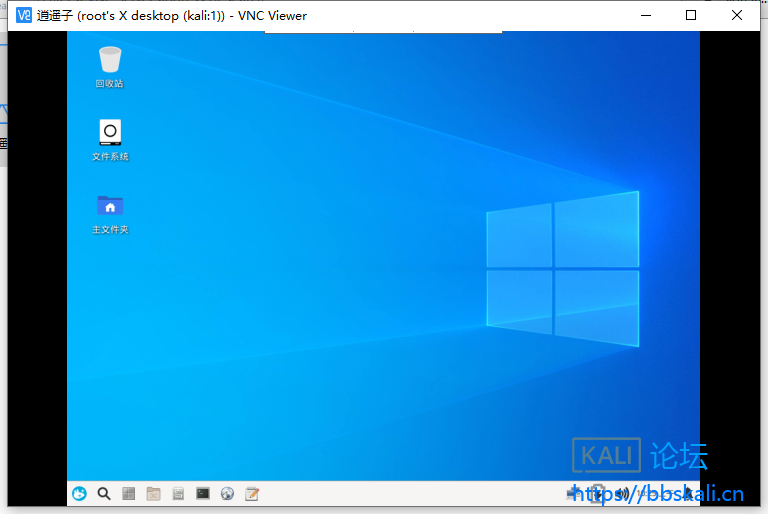Screen dimensions: 768x514
Task: Click the magnifier search icon in taskbar
Action: (x=104, y=493)
